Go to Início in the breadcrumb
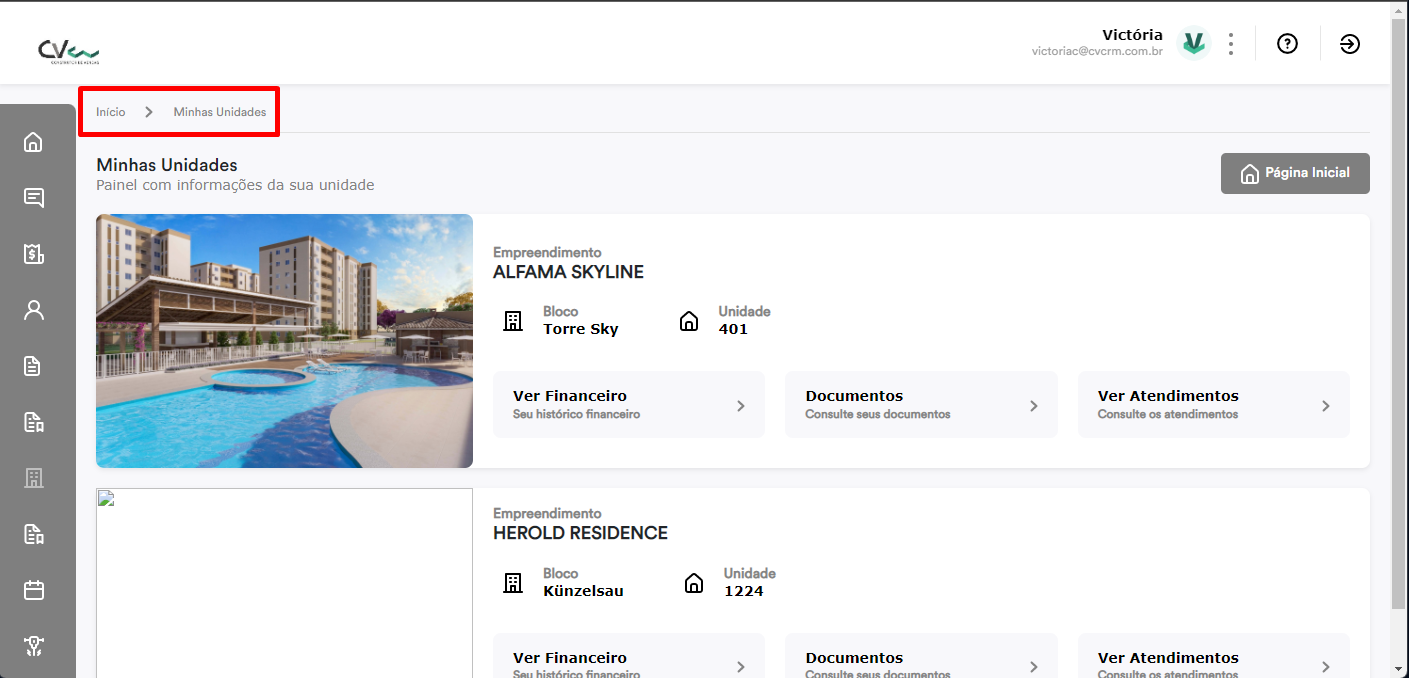Screen dimensions: 1409x678 click(x=111, y=112)
